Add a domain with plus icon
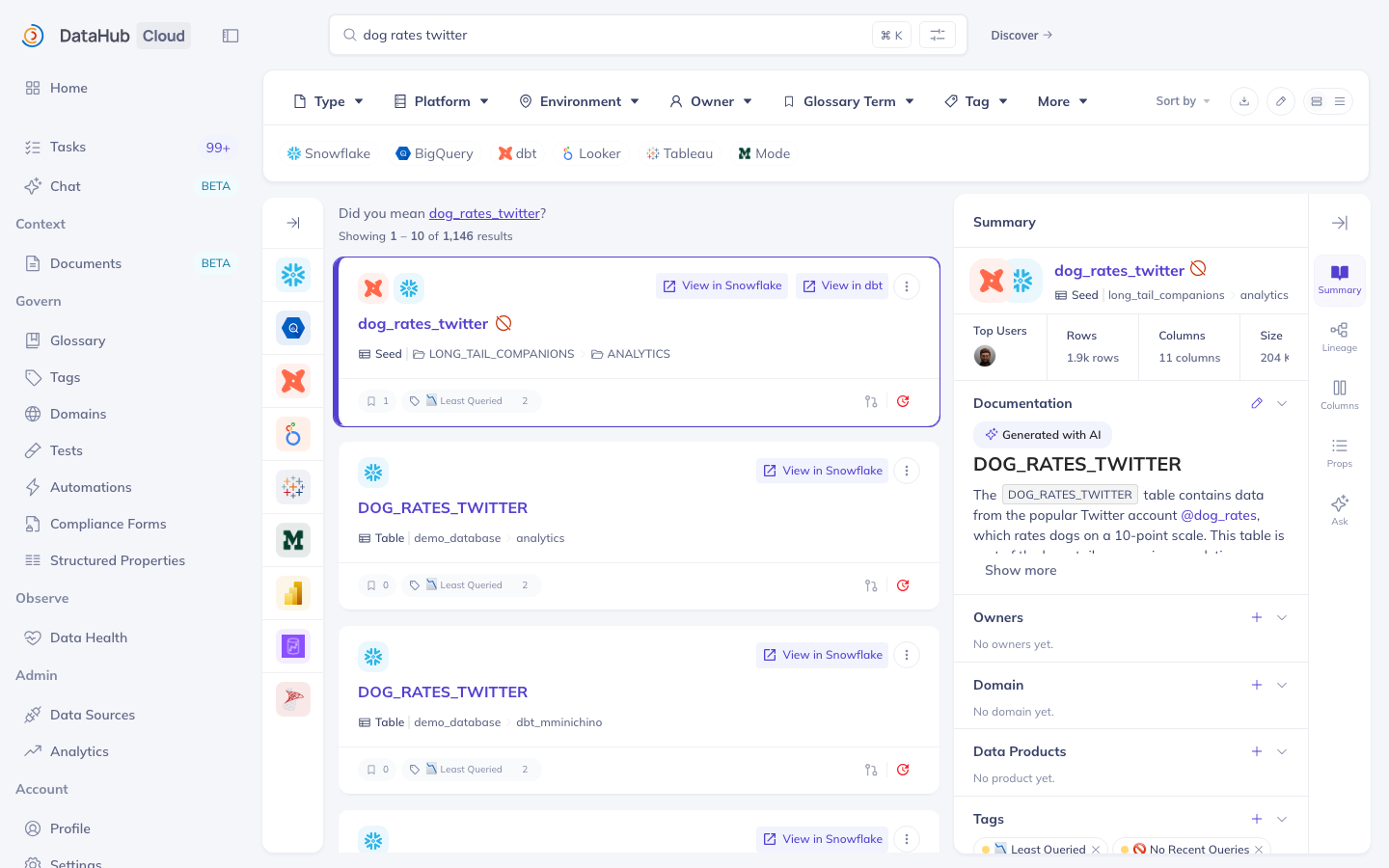Screen dimensions: 1389x868 coord(1257,685)
